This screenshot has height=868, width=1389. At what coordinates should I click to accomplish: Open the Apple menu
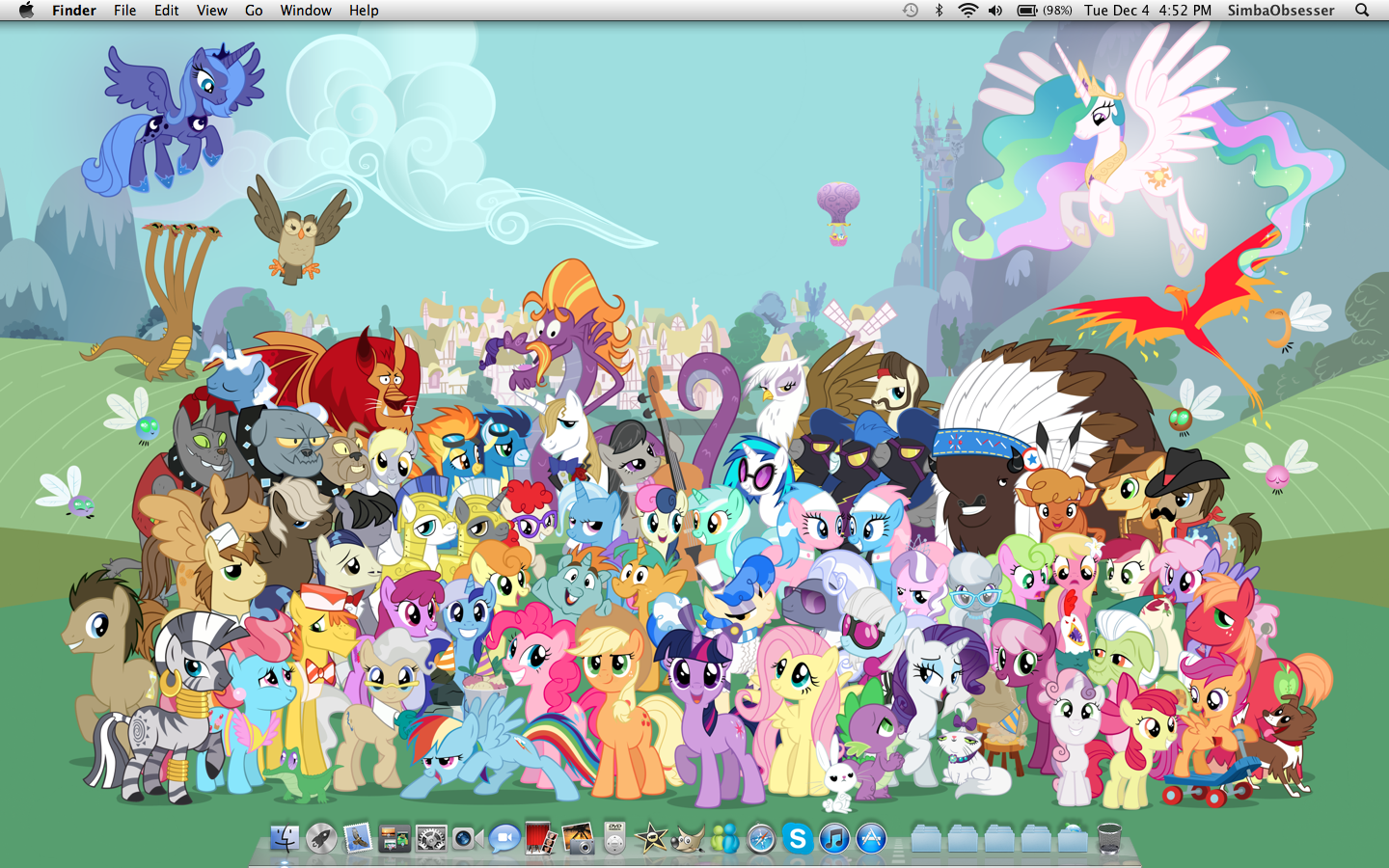coord(26,11)
